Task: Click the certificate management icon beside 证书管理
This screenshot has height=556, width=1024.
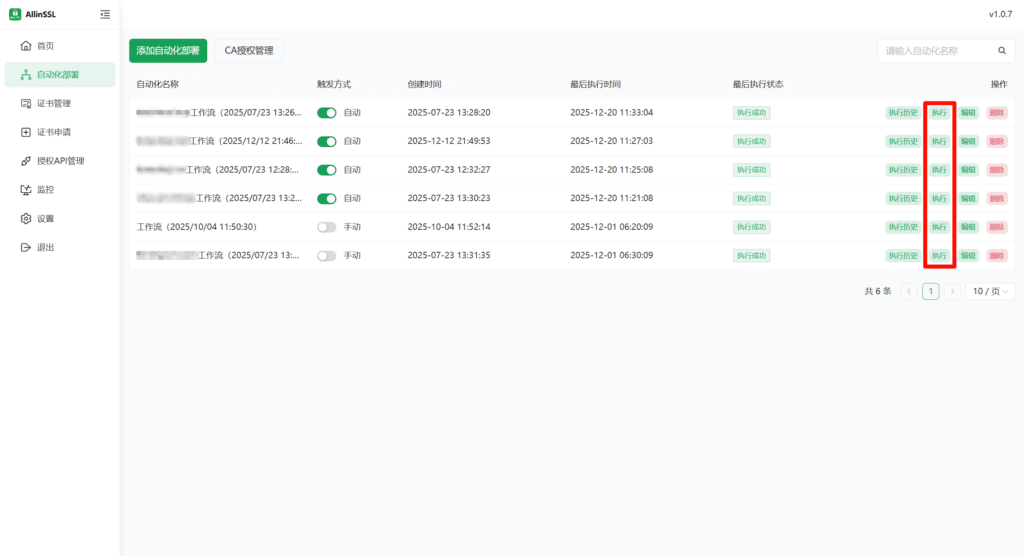Action: [26, 103]
